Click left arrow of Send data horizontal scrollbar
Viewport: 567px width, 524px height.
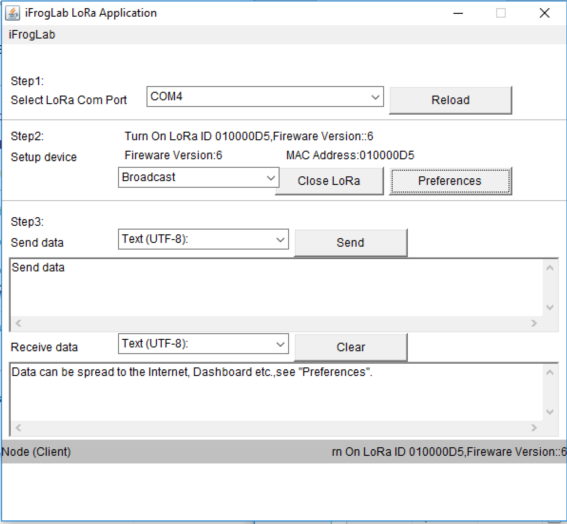[18, 323]
